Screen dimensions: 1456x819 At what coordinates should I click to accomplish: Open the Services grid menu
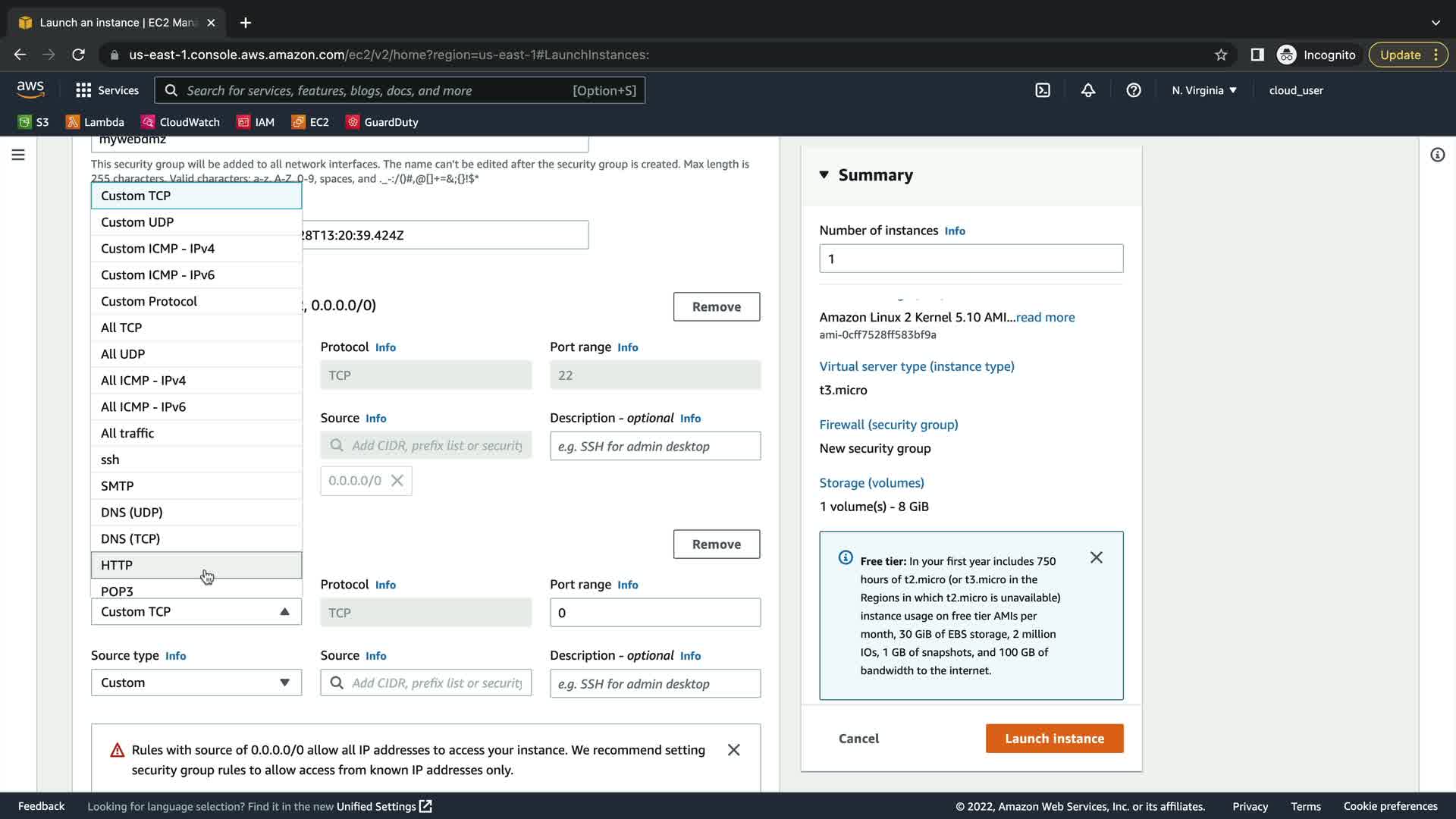point(107,90)
